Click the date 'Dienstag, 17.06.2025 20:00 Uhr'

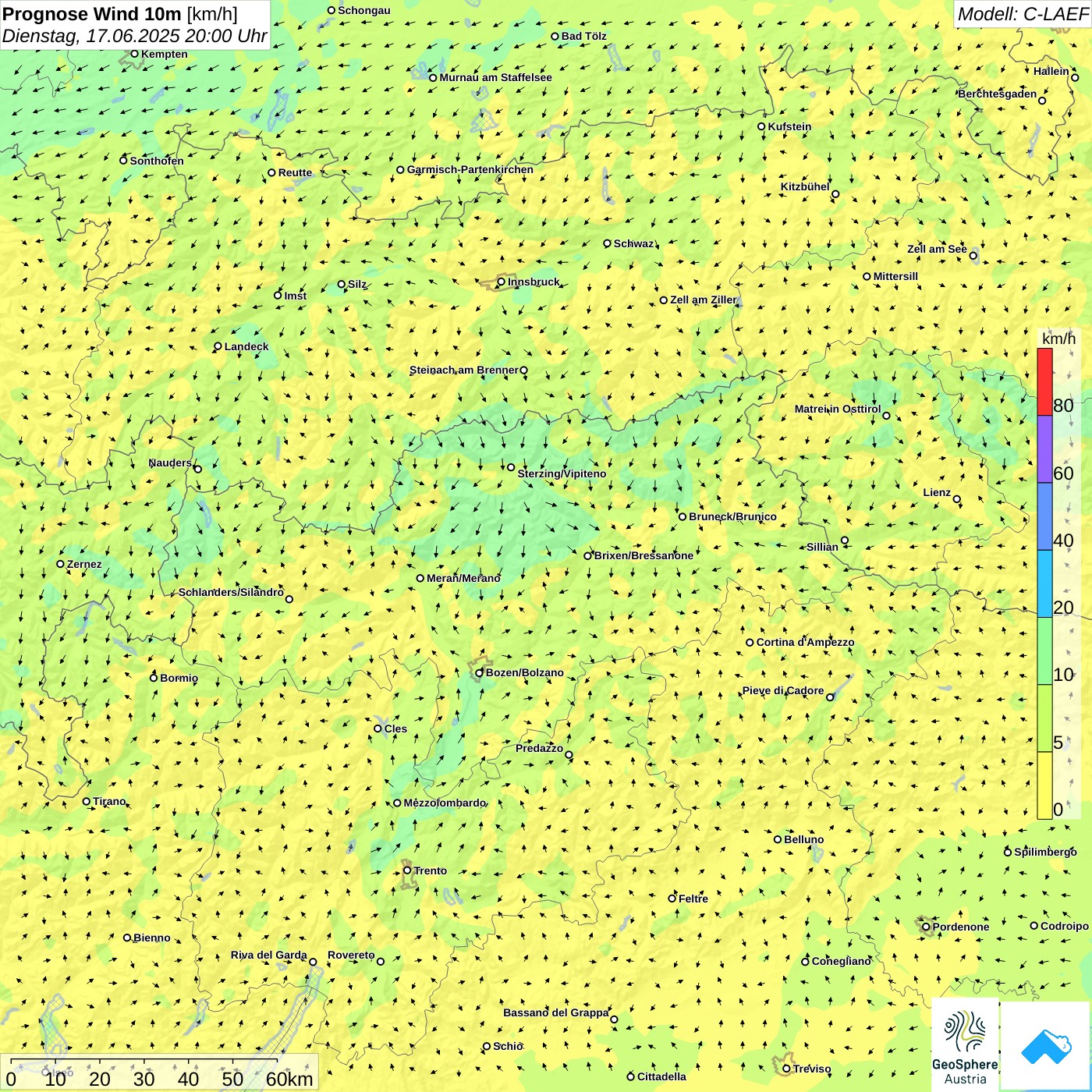click(x=134, y=36)
